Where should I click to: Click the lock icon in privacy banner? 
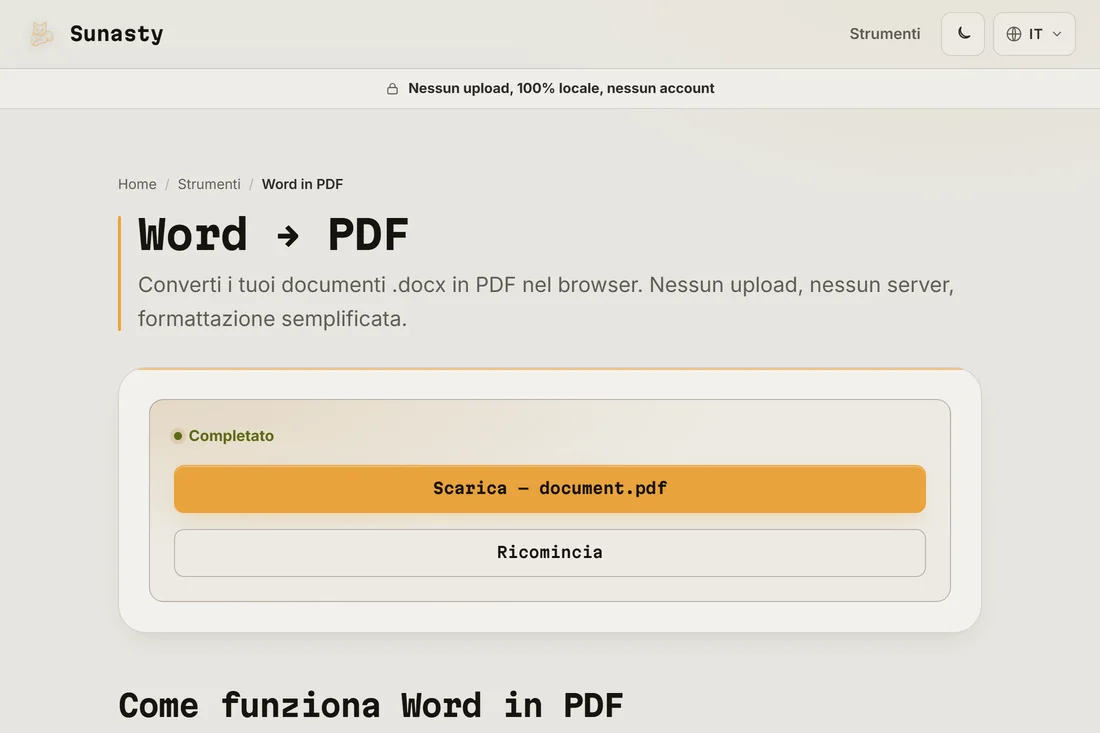(392, 88)
